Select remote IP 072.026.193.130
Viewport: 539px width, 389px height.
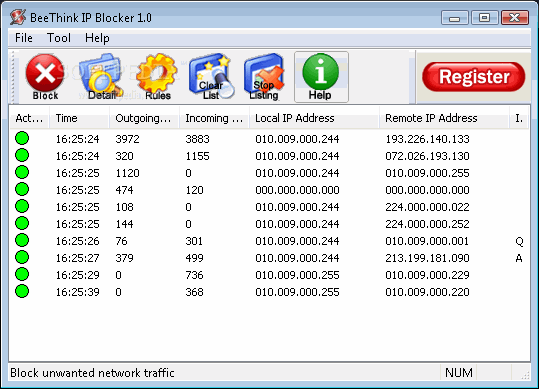pos(427,156)
